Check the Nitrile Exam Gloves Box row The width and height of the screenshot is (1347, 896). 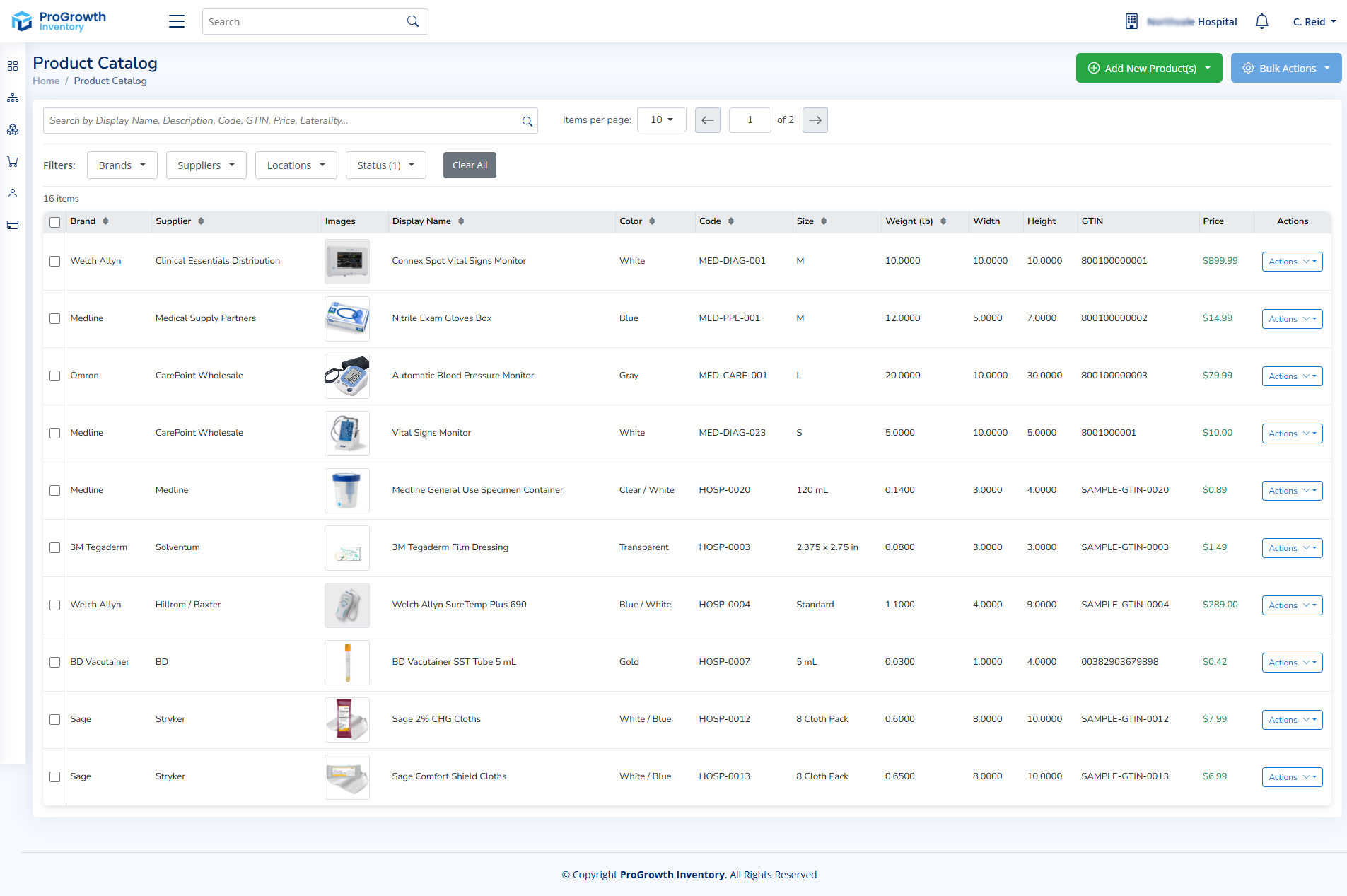(55, 318)
